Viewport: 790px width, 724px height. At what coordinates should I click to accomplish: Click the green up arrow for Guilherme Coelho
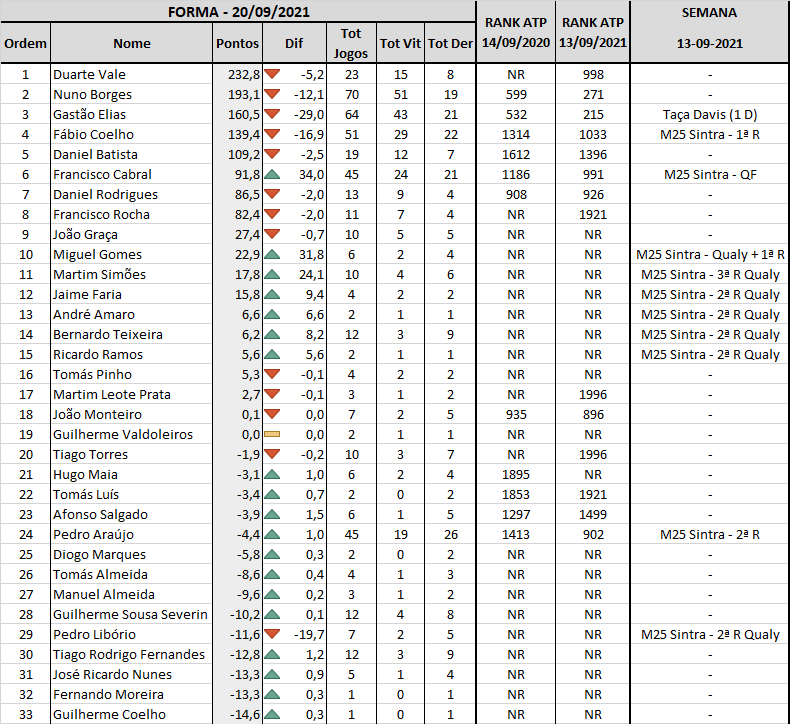click(x=272, y=714)
